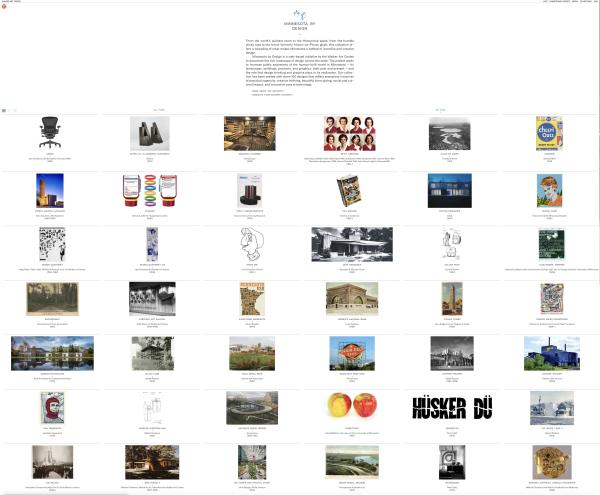Open the black-and-white modern house photo
This screenshot has width=600, height=495.
click(352, 244)
